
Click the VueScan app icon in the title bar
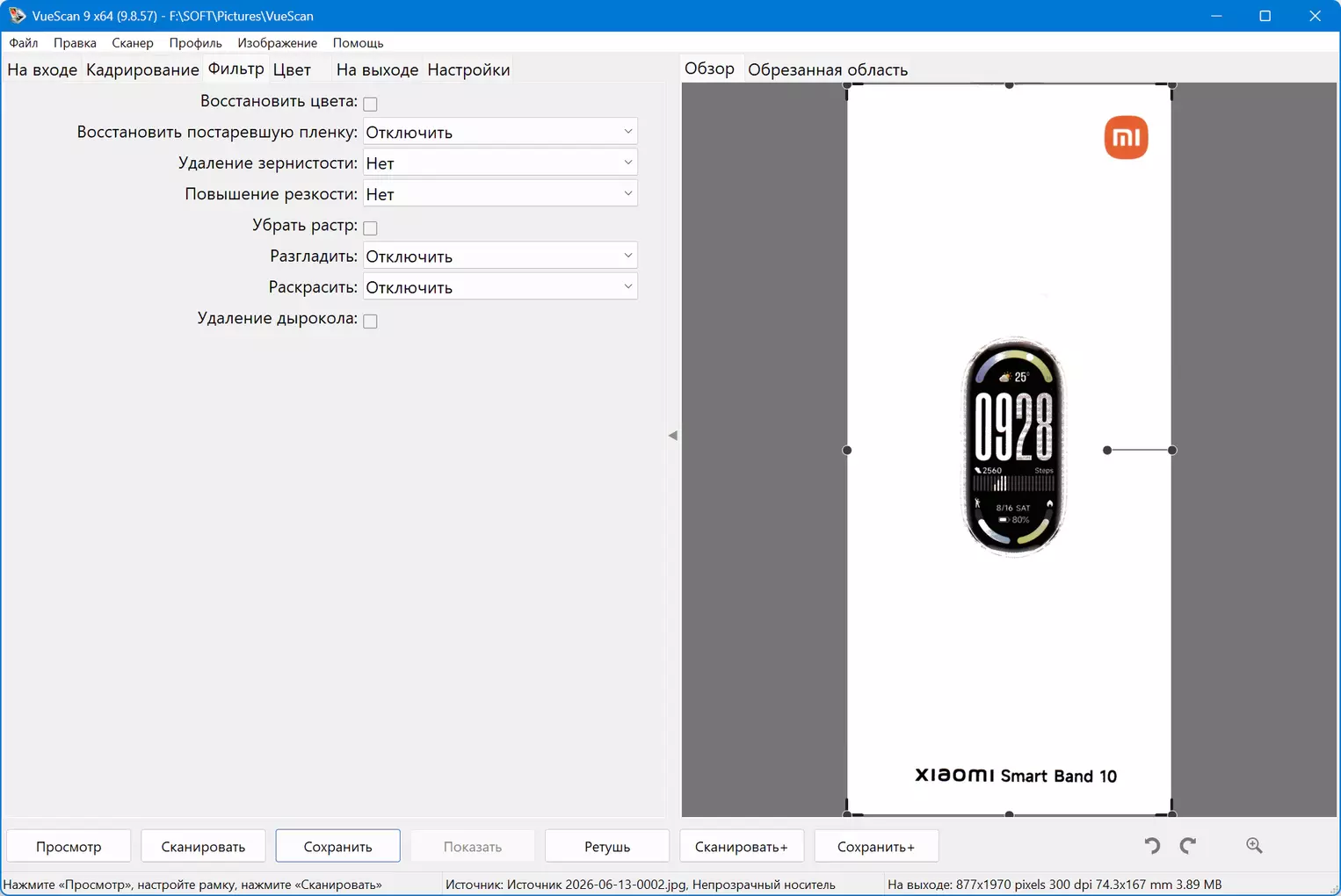click(x=18, y=16)
